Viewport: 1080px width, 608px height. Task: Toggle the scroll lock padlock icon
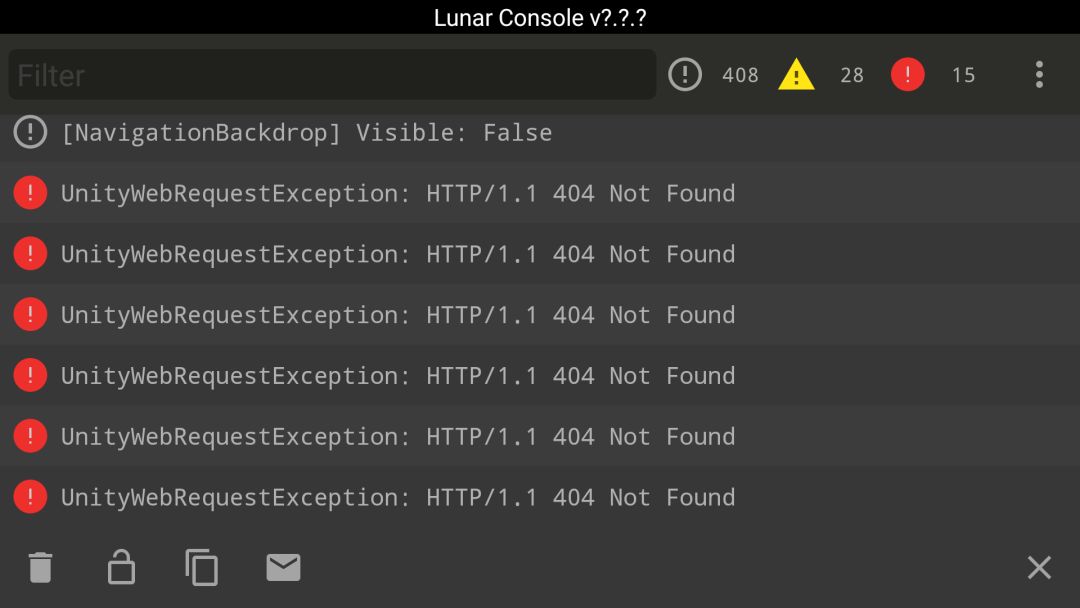point(121,567)
